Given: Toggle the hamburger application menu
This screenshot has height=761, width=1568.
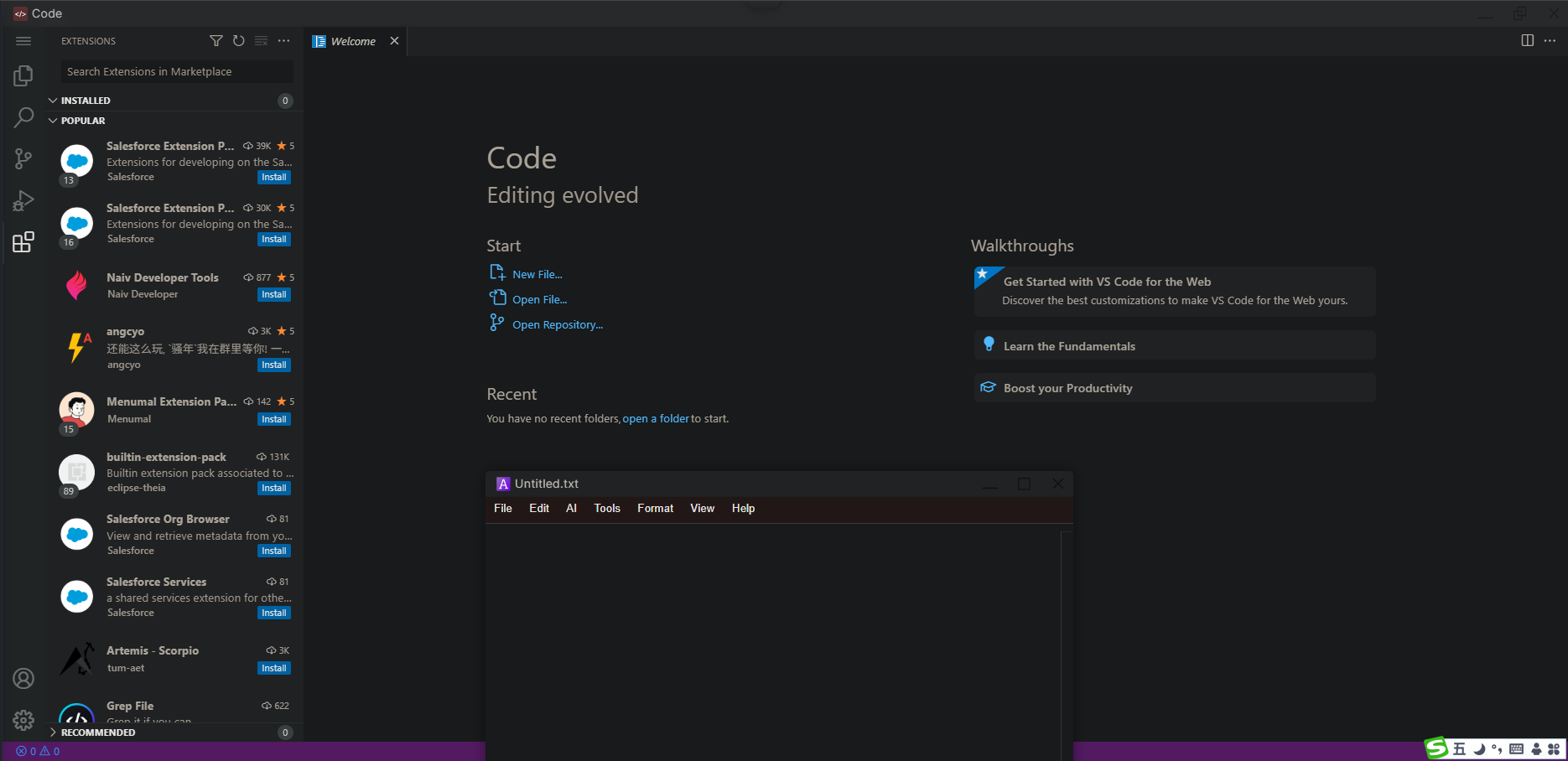Looking at the screenshot, I should pos(23,41).
